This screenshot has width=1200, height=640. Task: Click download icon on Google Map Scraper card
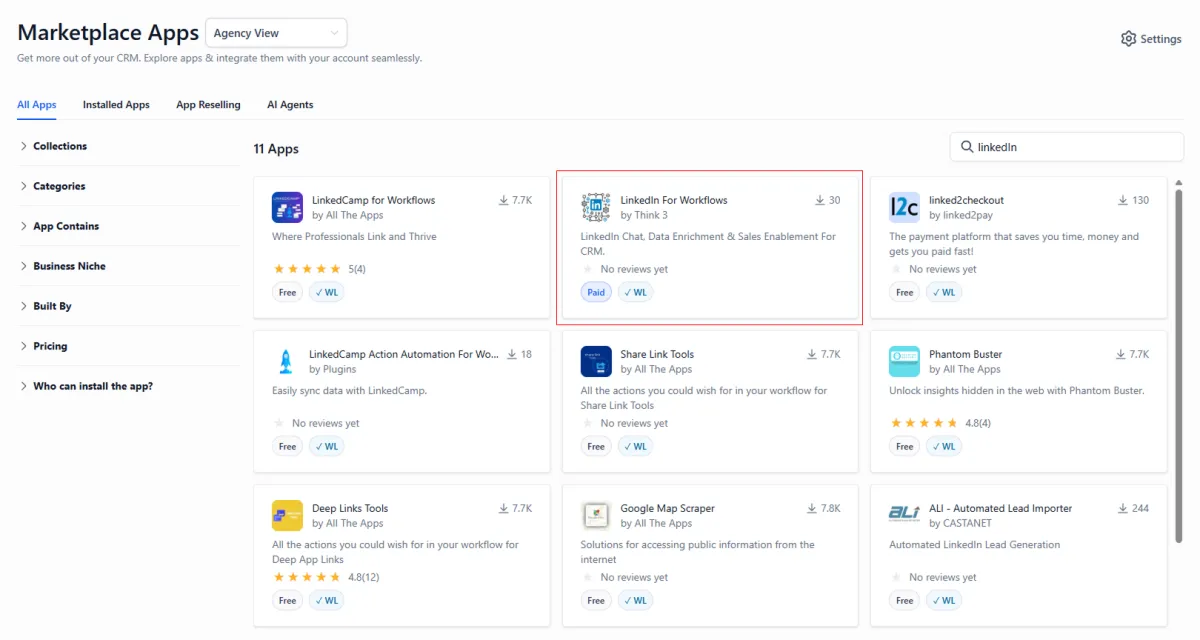coord(812,508)
